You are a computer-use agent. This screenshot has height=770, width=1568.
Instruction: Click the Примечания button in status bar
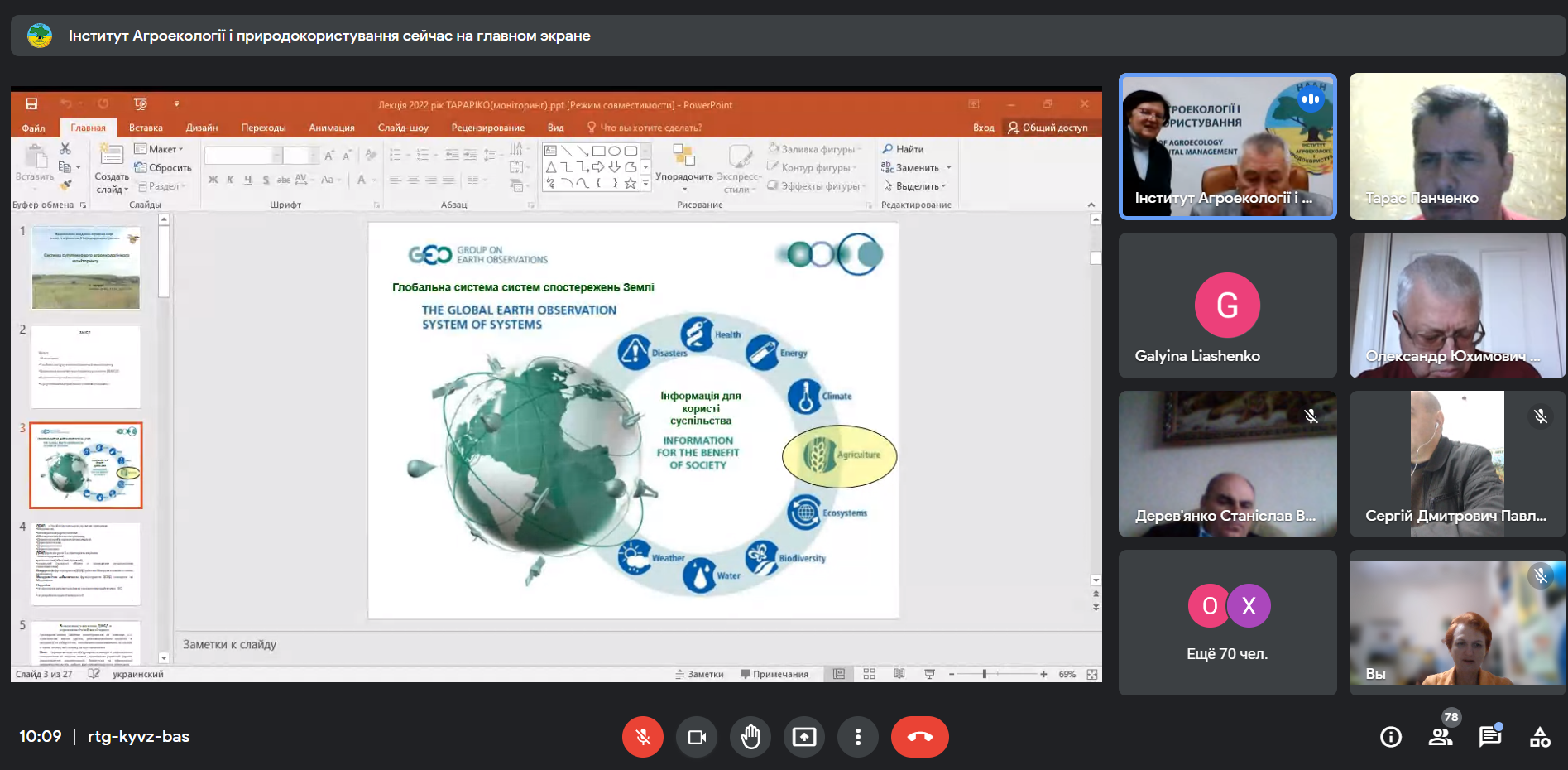774,674
